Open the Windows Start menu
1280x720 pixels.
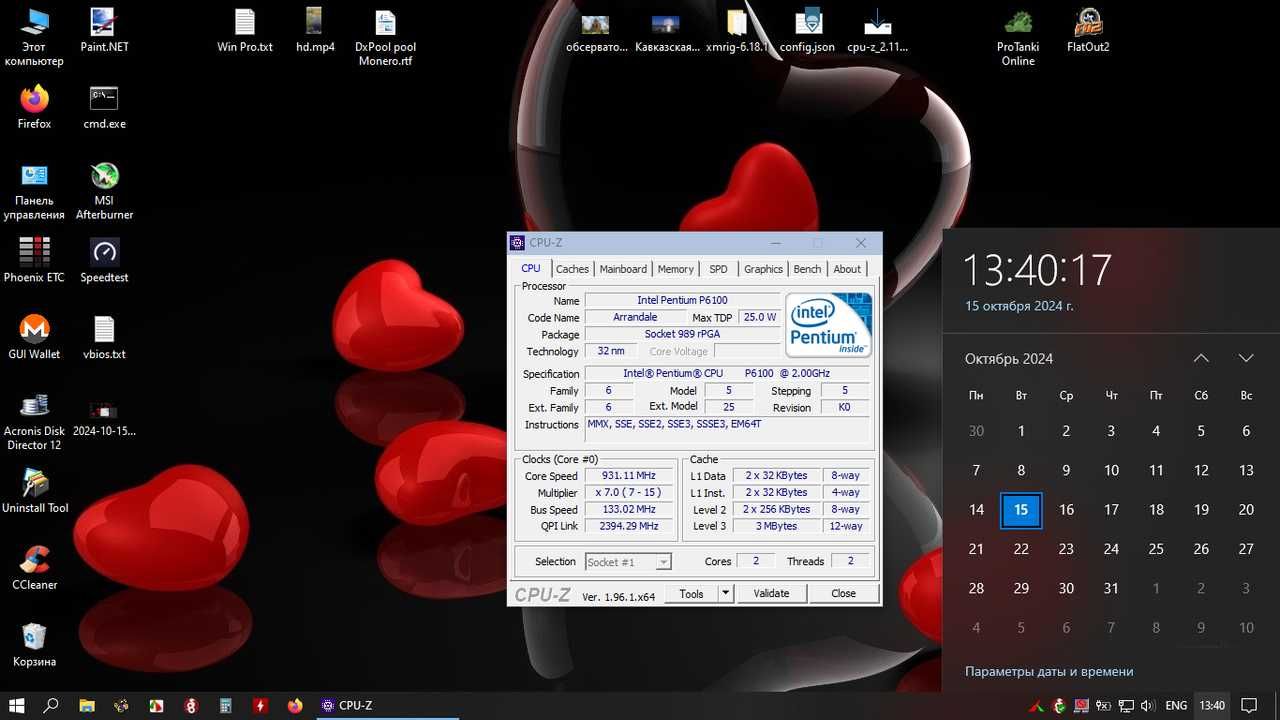(x=18, y=705)
